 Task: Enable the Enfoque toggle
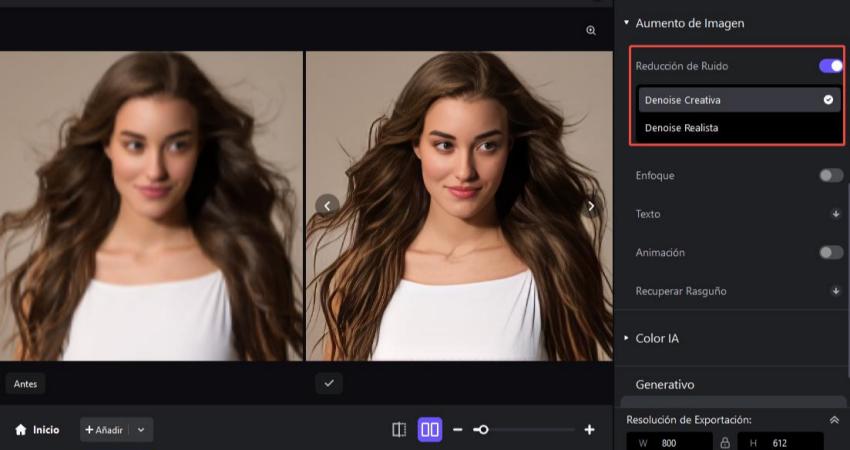tap(830, 175)
